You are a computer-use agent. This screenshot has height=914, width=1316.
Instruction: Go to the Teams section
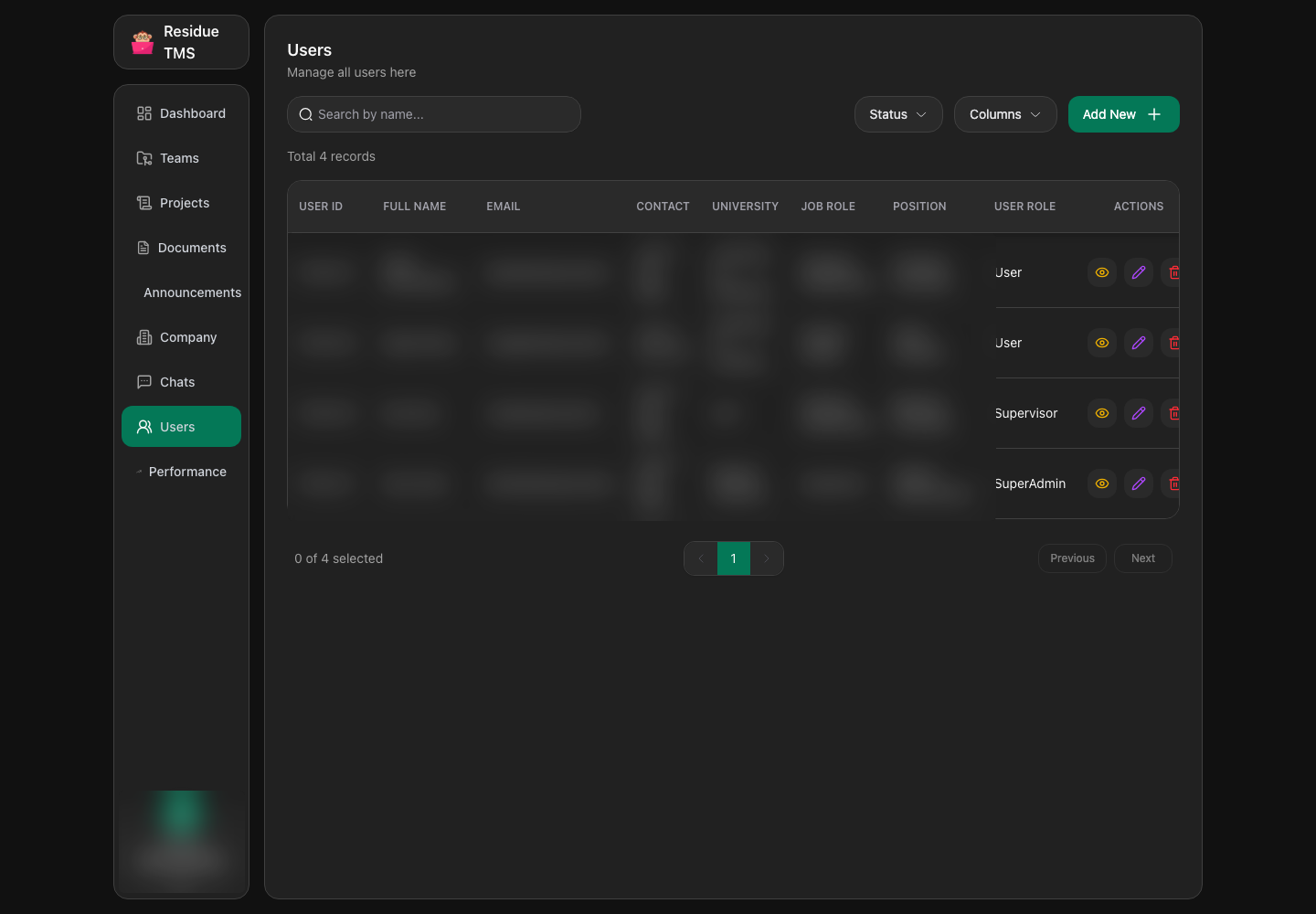181,158
